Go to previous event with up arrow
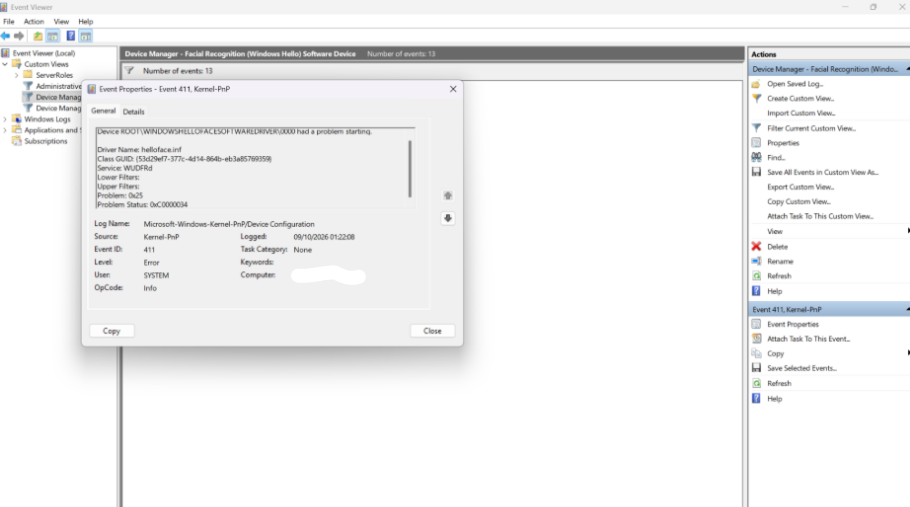Image resolution: width=910 pixels, height=507 pixels. point(447,195)
